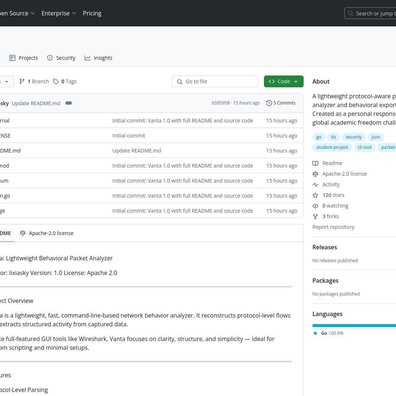
Task: Open Apache-2.0 license link in About sidebar
Action: click(x=344, y=174)
